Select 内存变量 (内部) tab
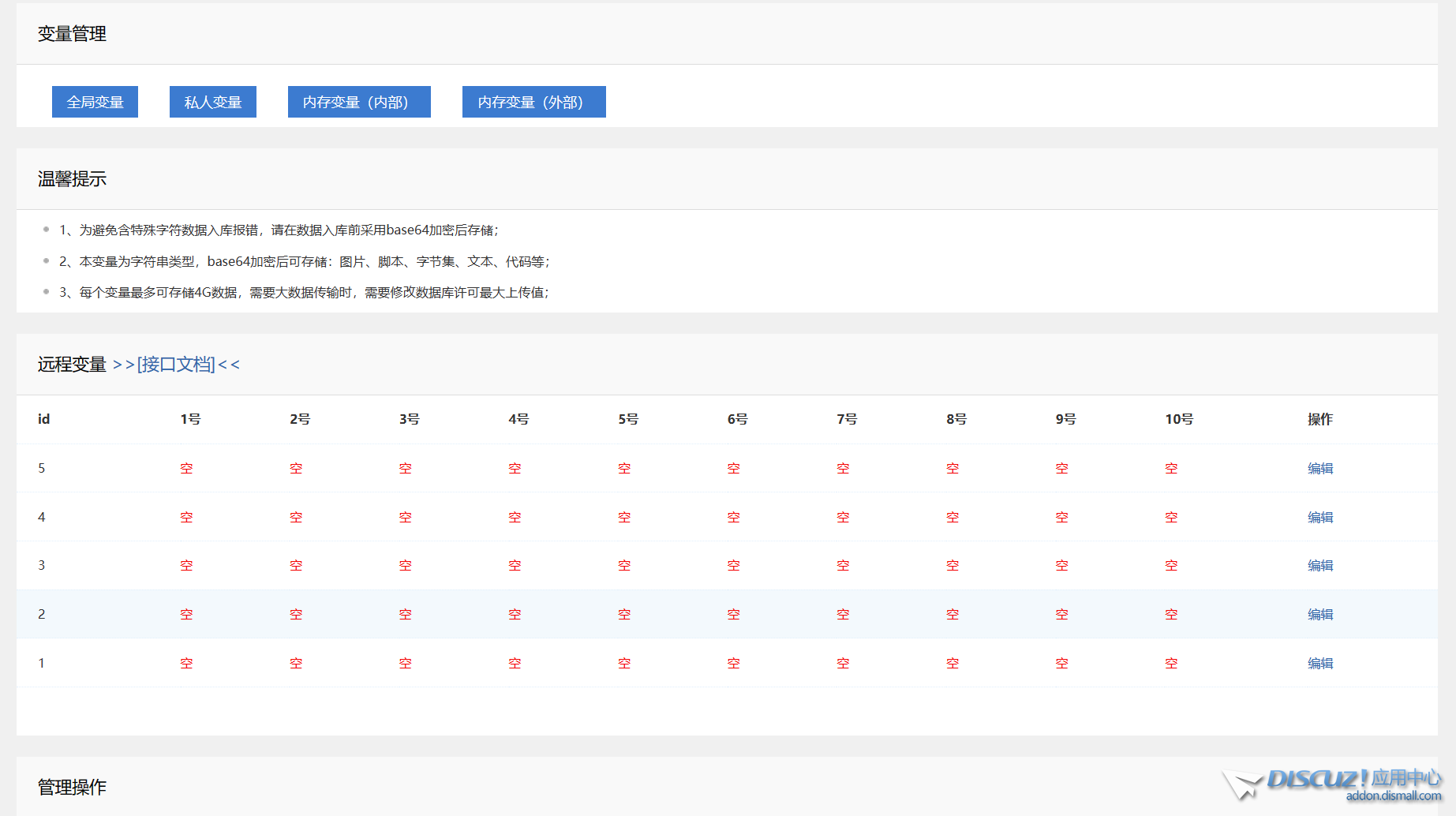The width and height of the screenshot is (1456, 816). click(x=359, y=102)
